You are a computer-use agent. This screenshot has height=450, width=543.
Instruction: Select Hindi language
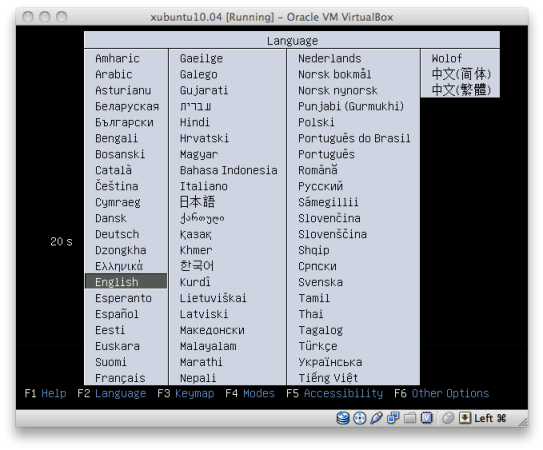pyautogui.click(x=195, y=122)
